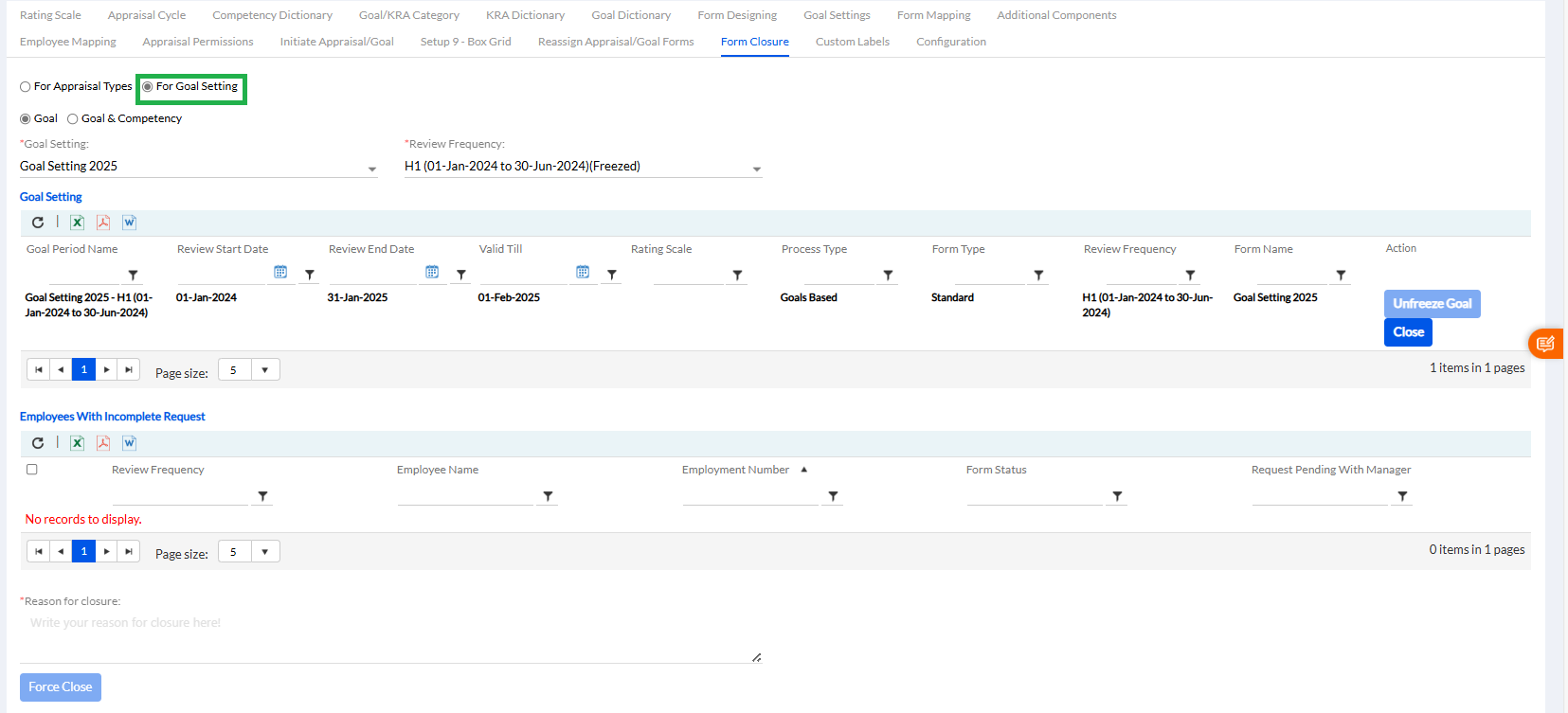
Task: Export Incomplete Request grid to Word
Action: [130, 443]
